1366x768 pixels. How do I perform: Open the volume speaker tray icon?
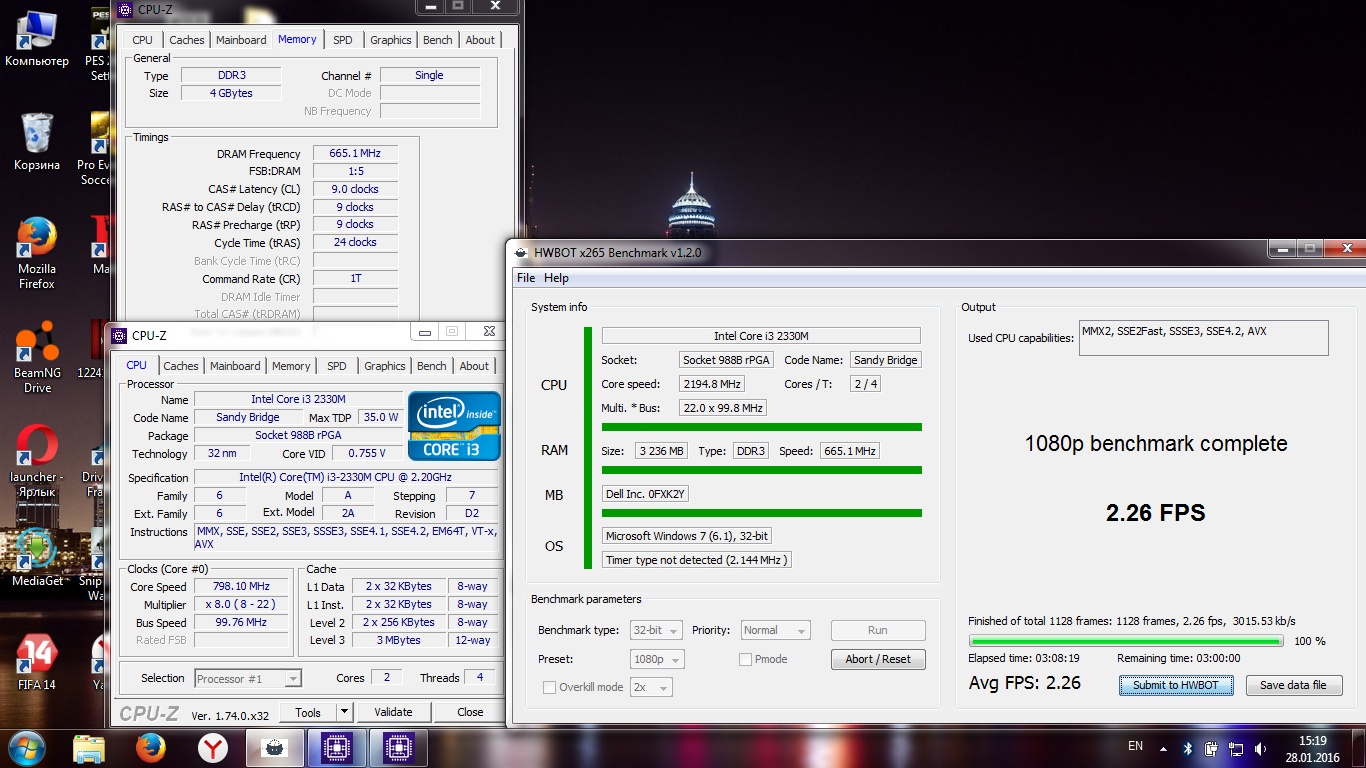[1260, 748]
